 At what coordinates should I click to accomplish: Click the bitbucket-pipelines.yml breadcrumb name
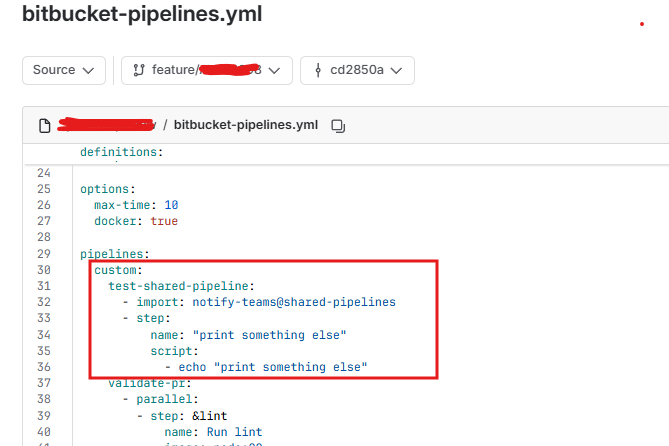coord(246,125)
